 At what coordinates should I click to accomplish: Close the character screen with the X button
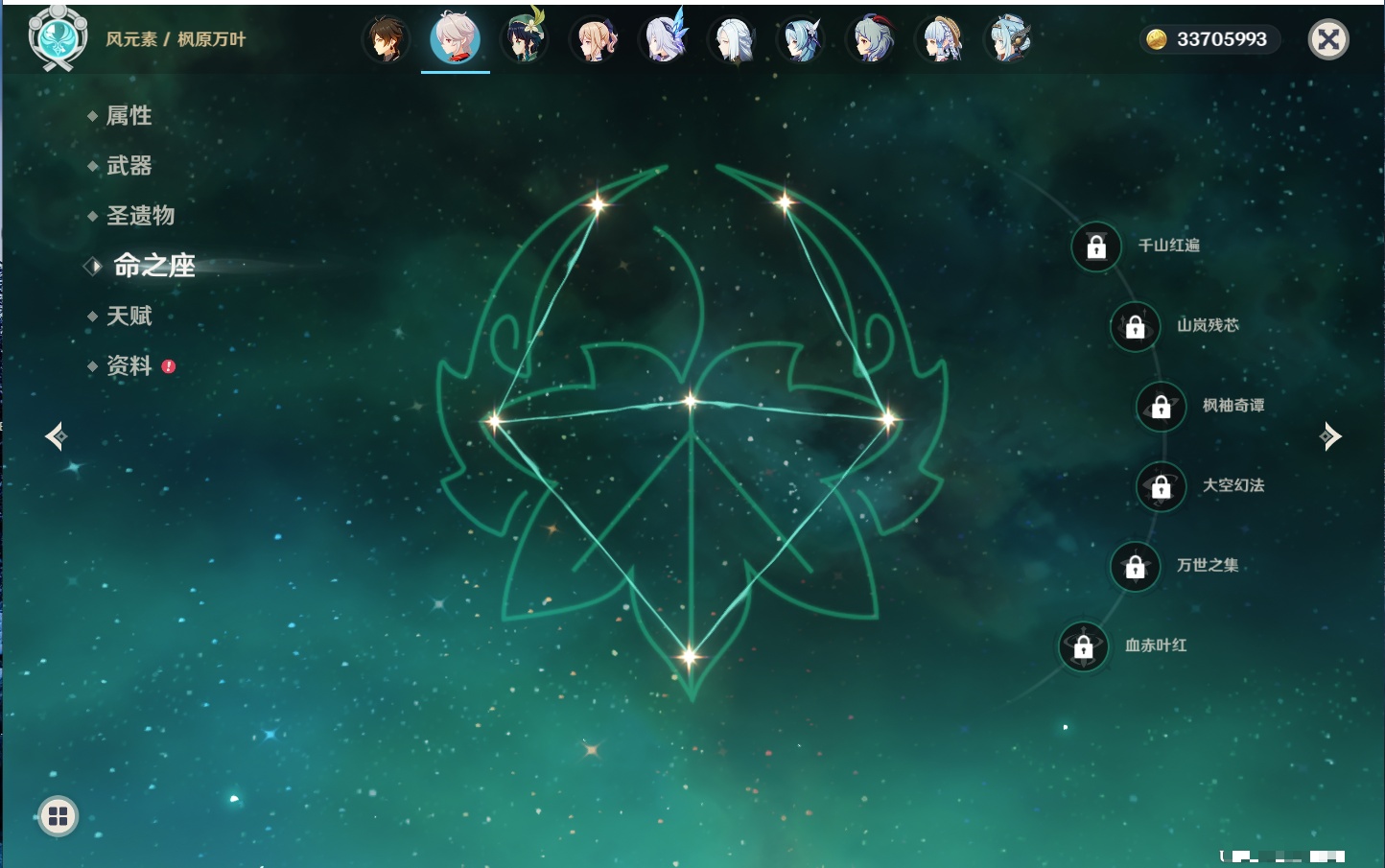(x=1328, y=39)
